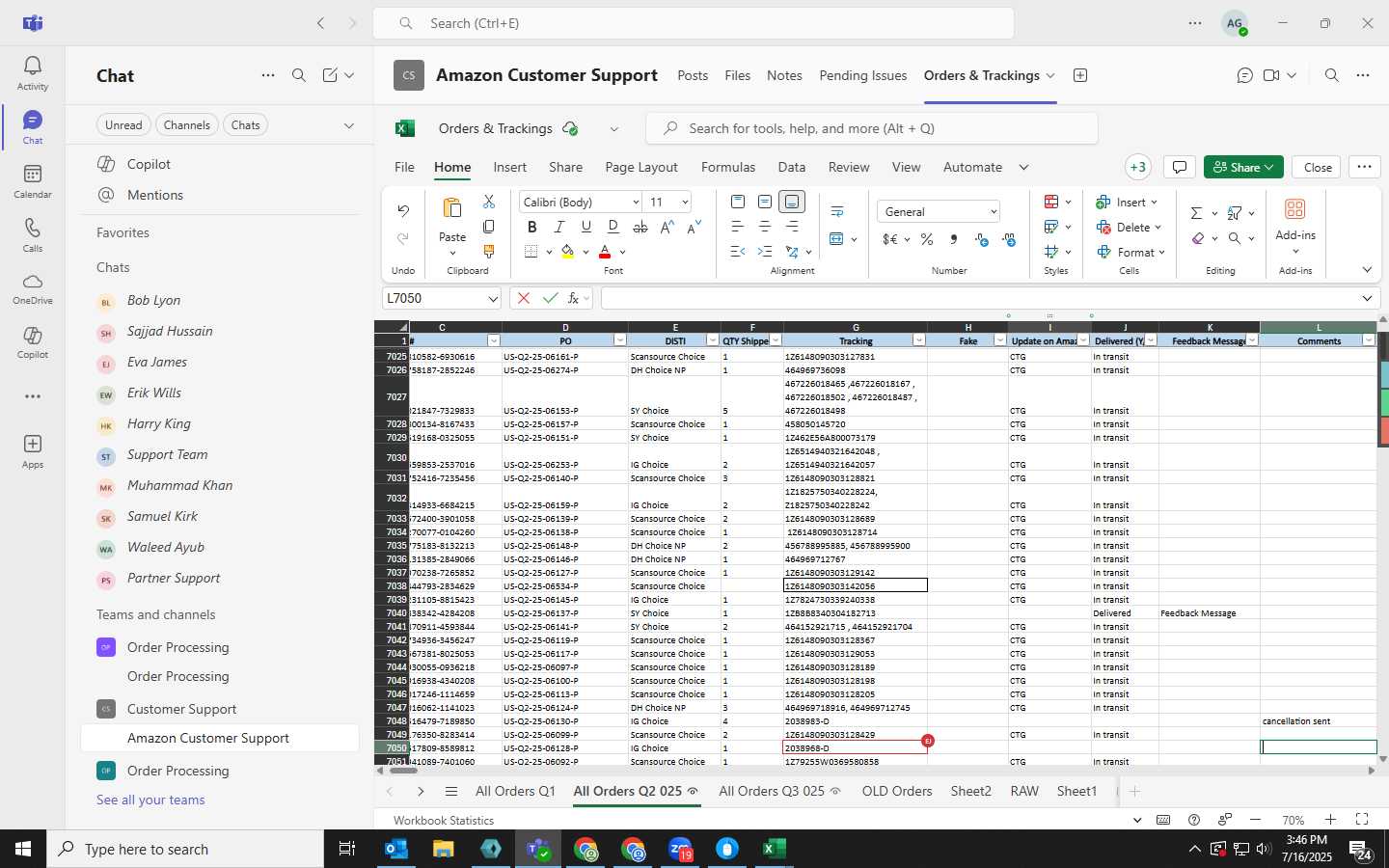Screen dimensions: 1389x868
Task: Click the Increase Font Size icon
Action: 667,227
